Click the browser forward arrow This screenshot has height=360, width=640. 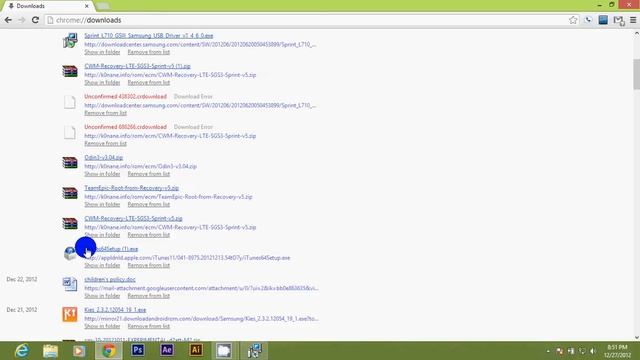[x=22, y=20]
